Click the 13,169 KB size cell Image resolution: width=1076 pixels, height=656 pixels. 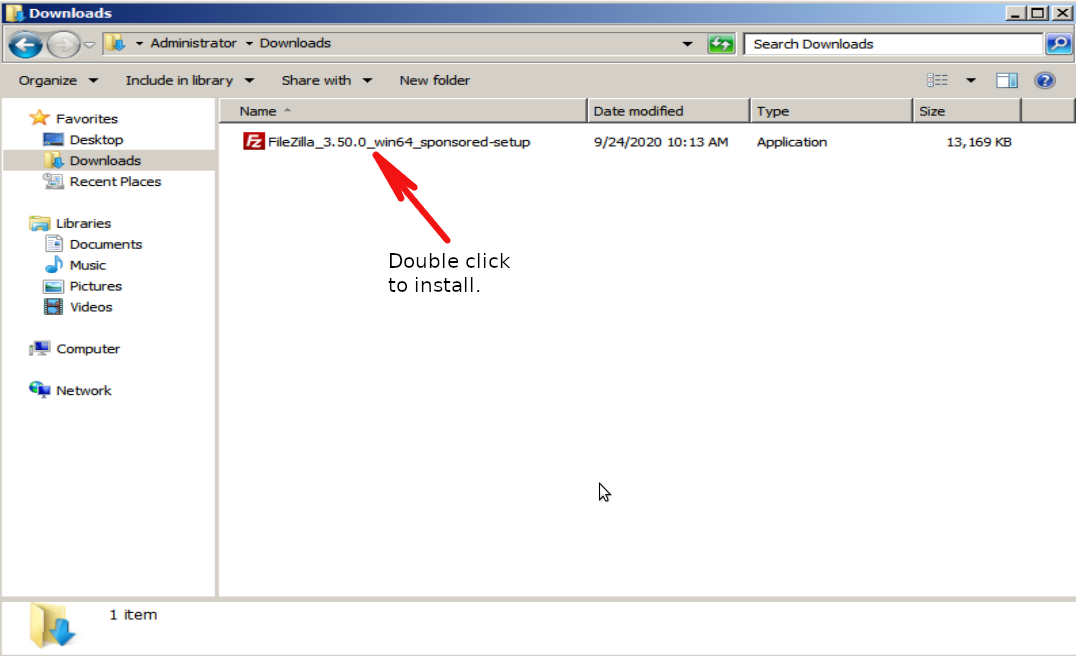click(x=979, y=142)
